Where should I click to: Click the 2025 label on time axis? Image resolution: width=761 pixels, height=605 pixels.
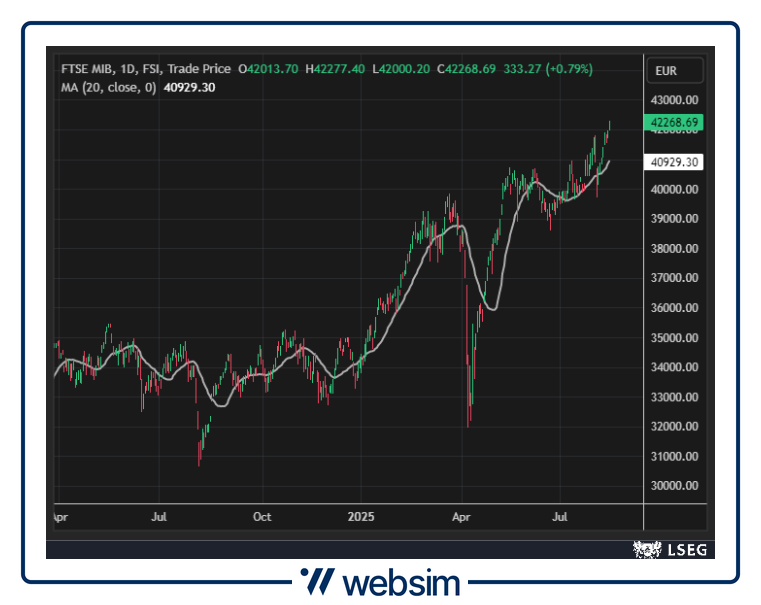[x=361, y=517]
